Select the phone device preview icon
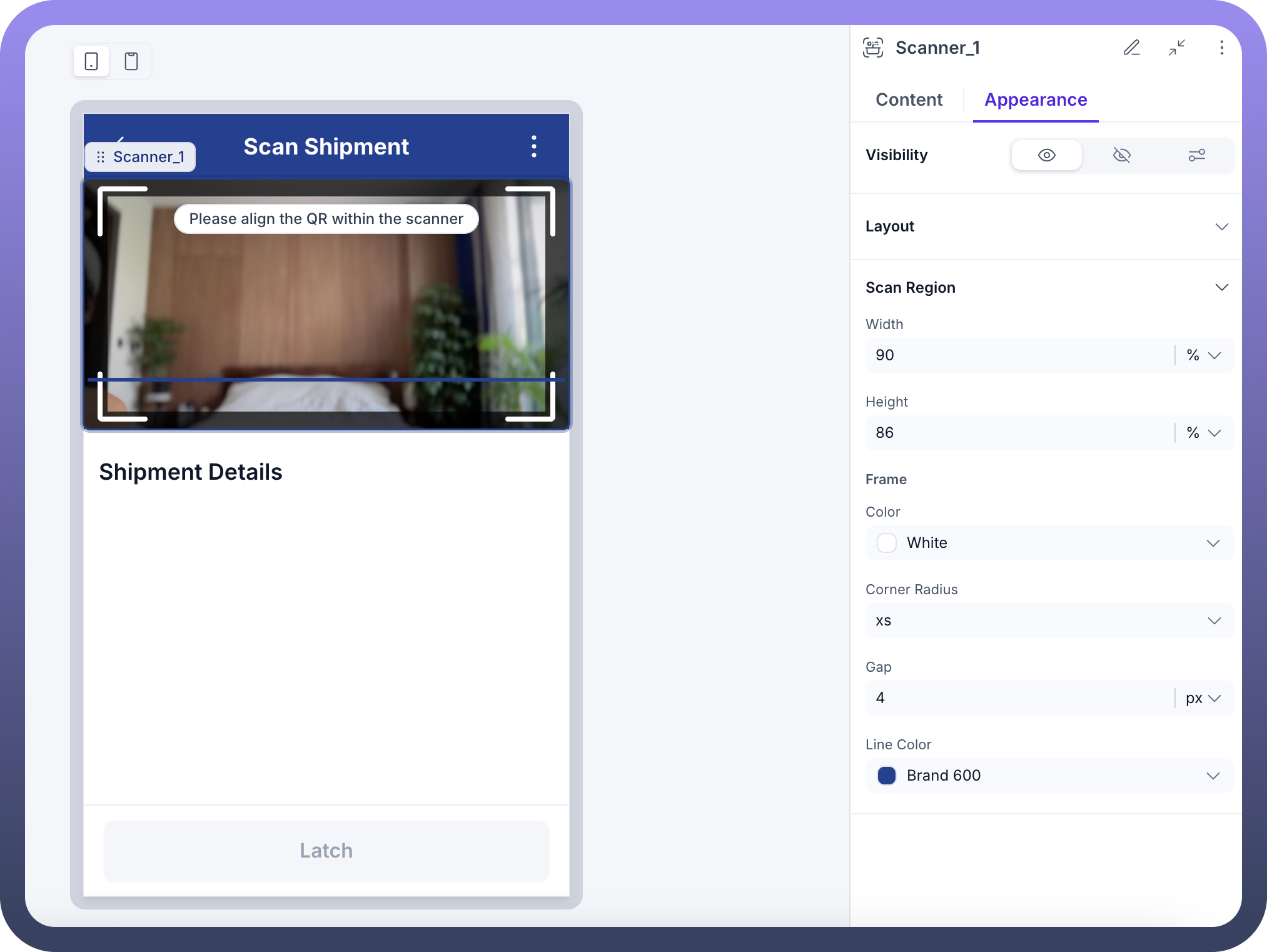1267x952 pixels. click(x=91, y=61)
